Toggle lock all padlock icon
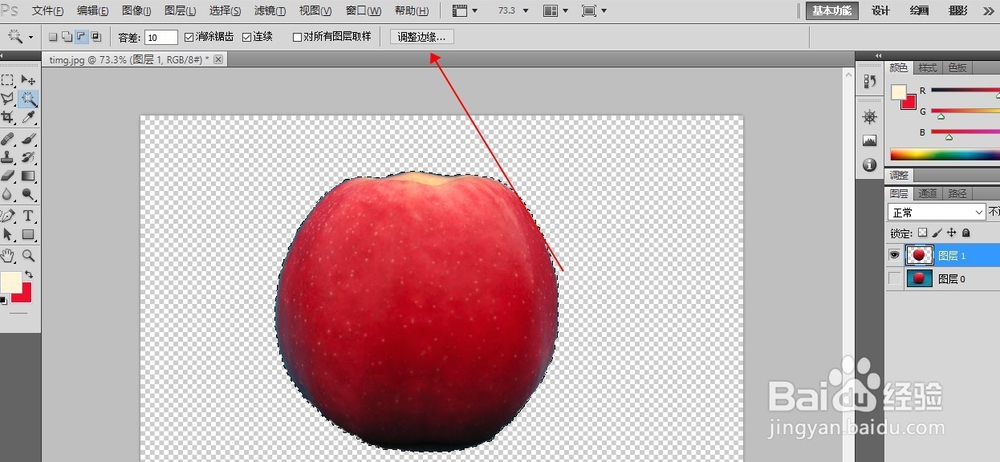The image size is (1000, 462). click(x=966, y=233)
